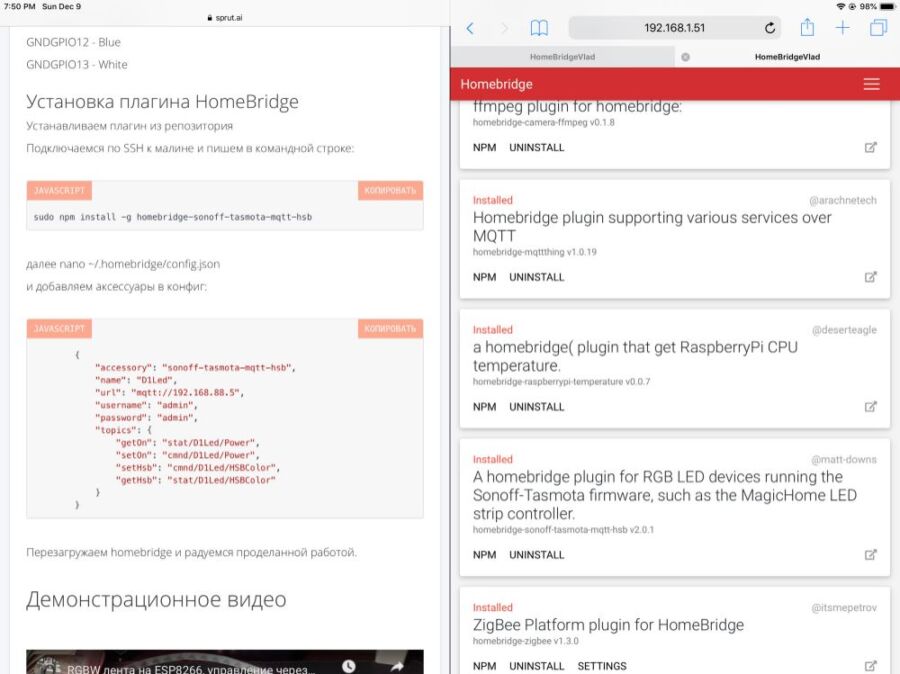
Task: Uninstall homebridge-sonoff-tasmota-mqtt-hsb plugin
Action: click(x=537, y=555)
